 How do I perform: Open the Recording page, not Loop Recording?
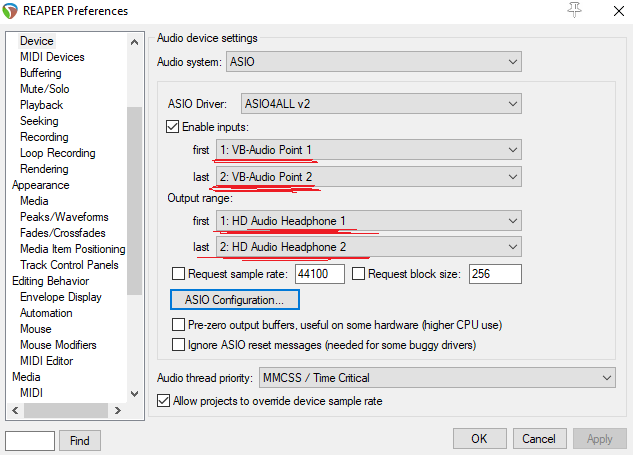click(44, 137)
